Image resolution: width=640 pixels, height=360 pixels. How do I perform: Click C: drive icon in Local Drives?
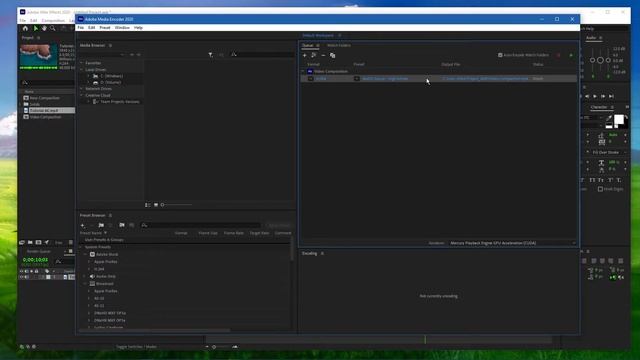pos(96,76)
